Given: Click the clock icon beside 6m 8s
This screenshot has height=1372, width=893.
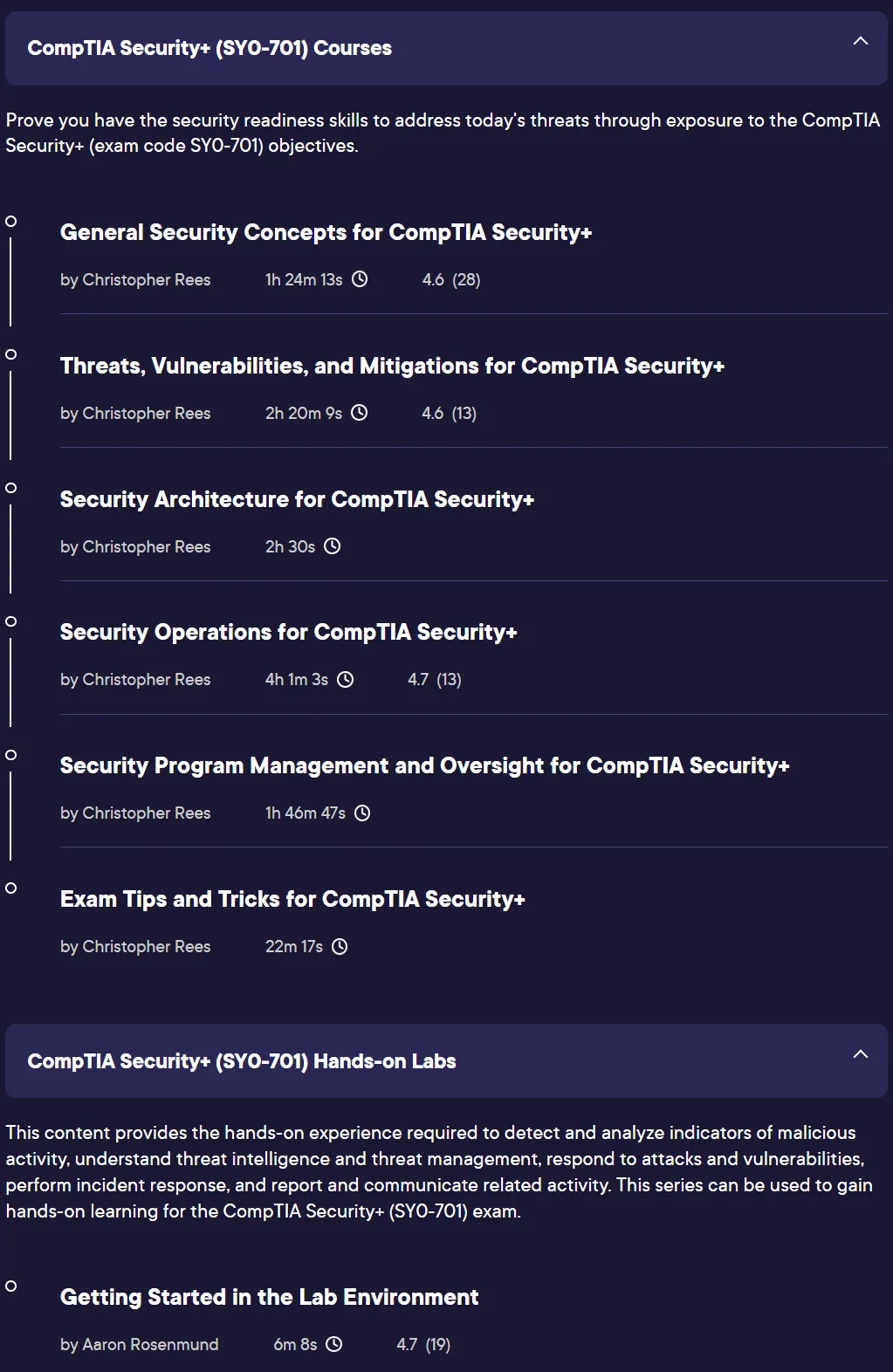Looking at the screenshot, I should coord(334,1345).
